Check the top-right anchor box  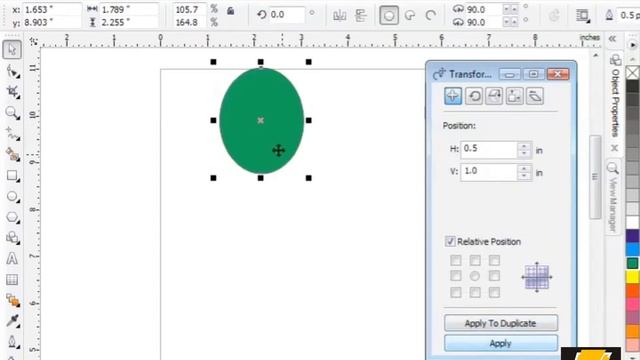tap(494, 260)
